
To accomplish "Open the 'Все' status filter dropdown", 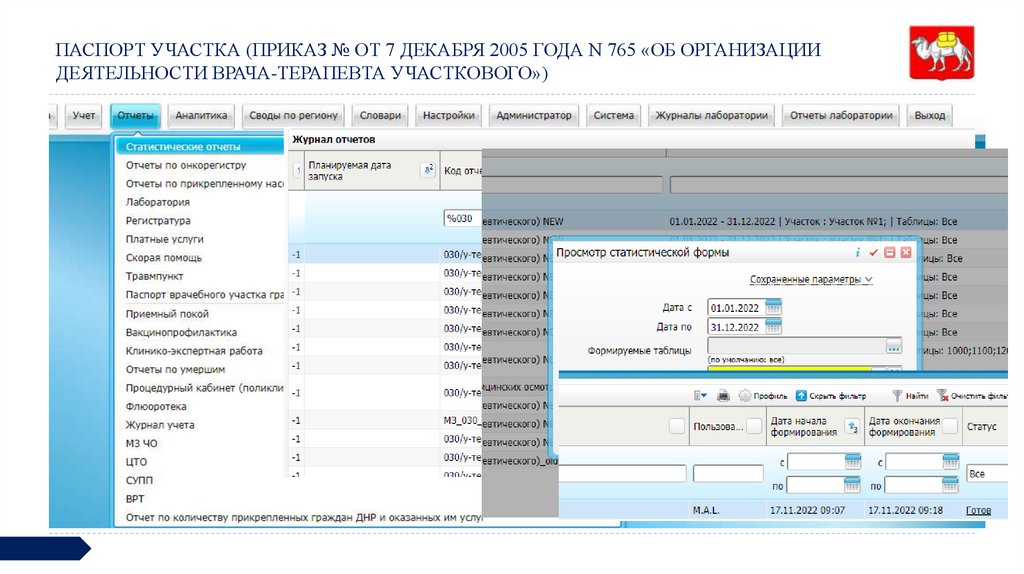I will tap(990, 473).
